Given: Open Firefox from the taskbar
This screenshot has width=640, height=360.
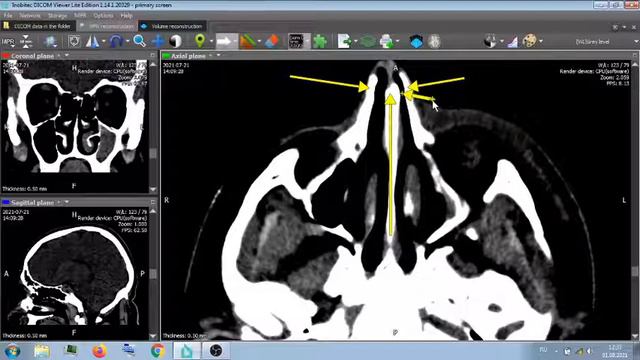Looking at the screenshot, I should coord(99,351).
